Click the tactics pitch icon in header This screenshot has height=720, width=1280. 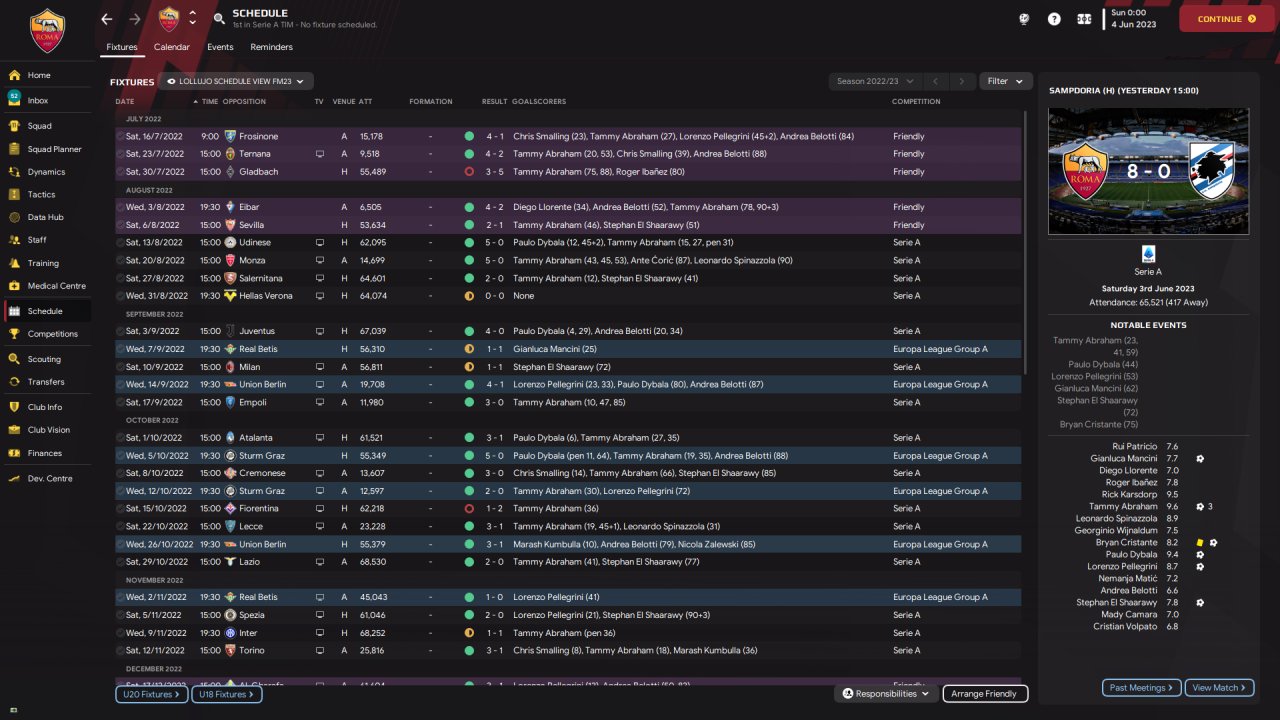coord(1084,19)
